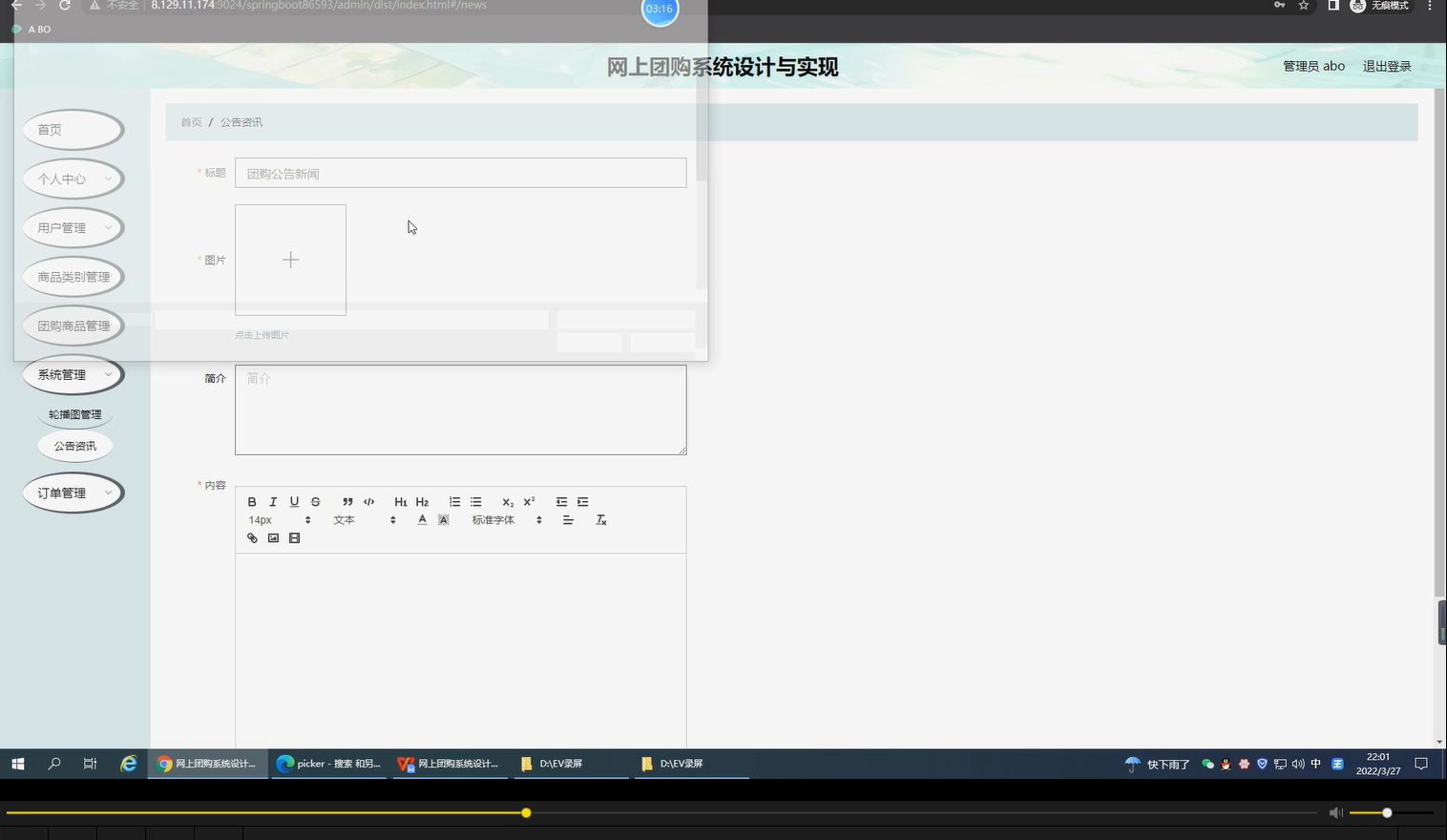Click the 快下雨了 weather widget
The height and width of the screenshot is (840, 1447).
[x=1158, y=764]
